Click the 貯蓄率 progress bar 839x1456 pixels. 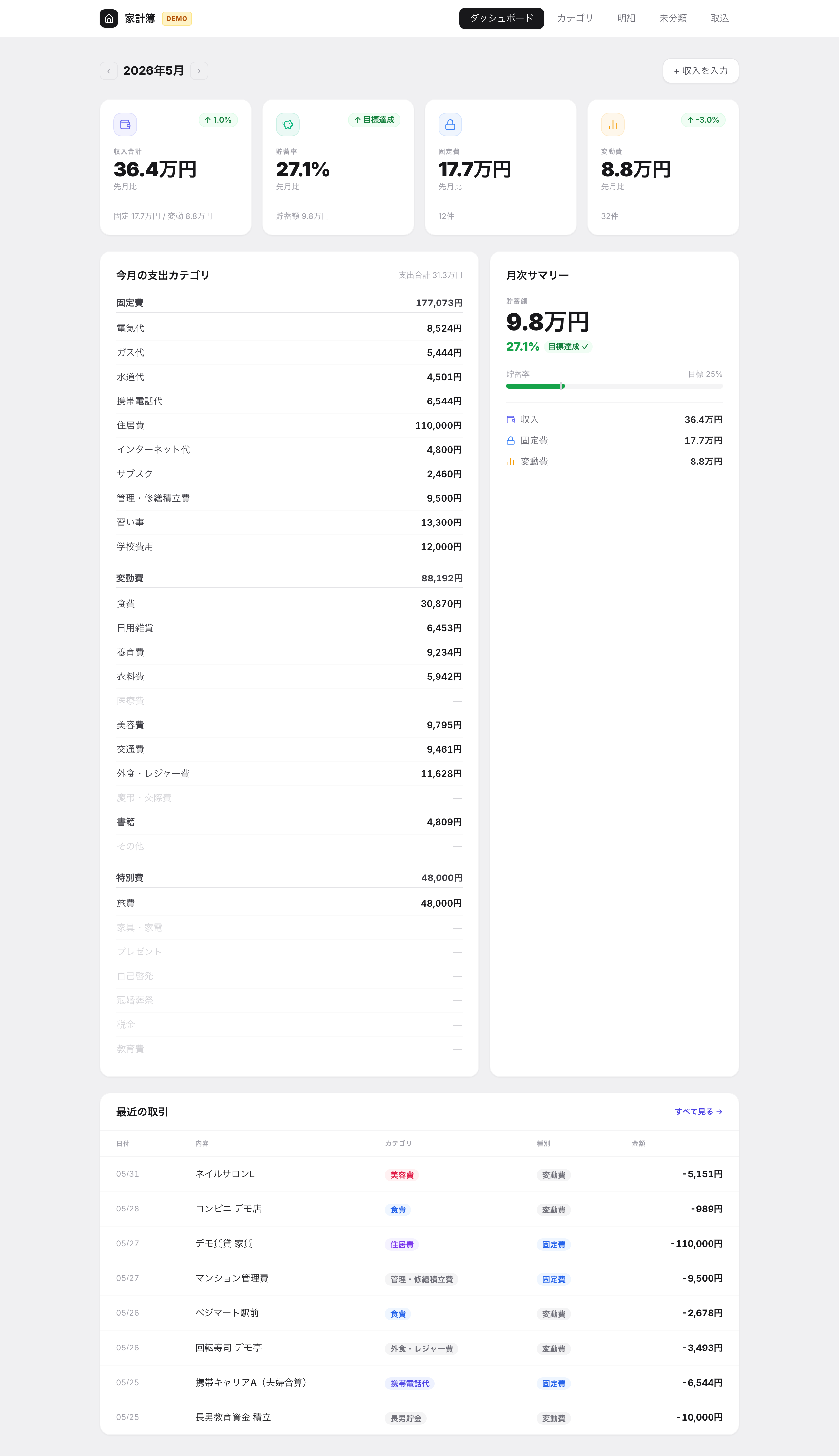pos(614,386)
